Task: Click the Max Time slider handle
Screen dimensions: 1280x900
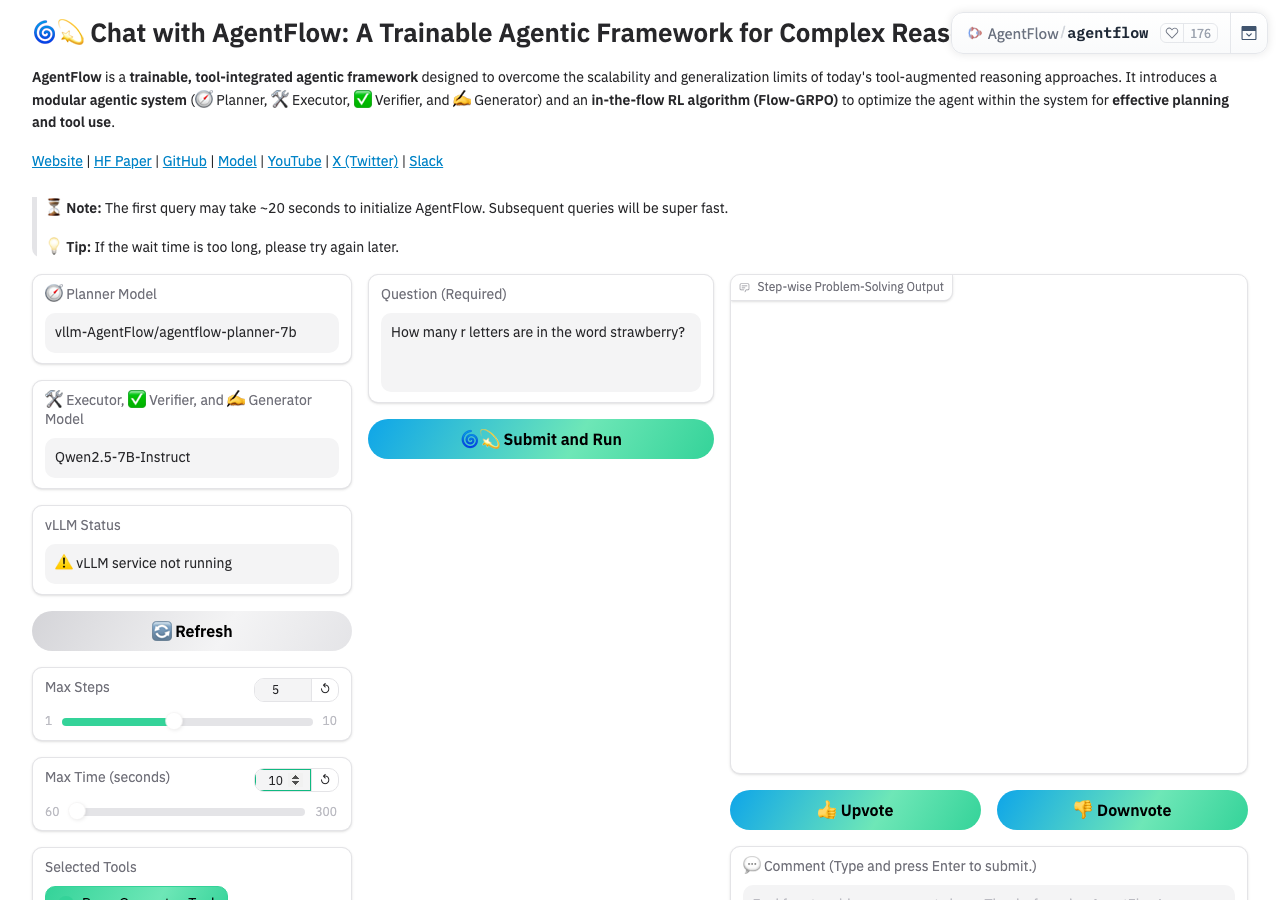Action: (x=77, y=811)
